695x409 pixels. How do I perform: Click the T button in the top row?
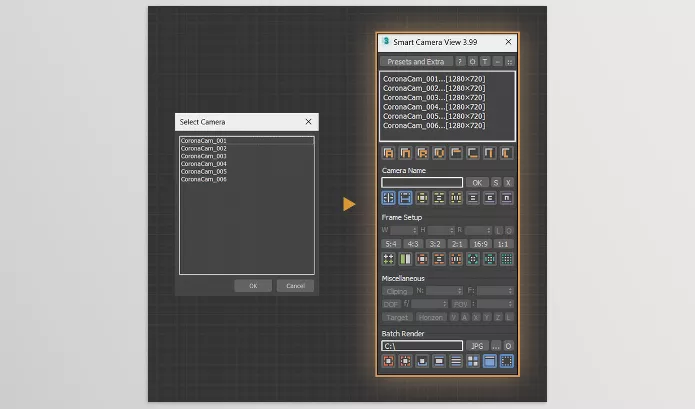tap(485, 62)
